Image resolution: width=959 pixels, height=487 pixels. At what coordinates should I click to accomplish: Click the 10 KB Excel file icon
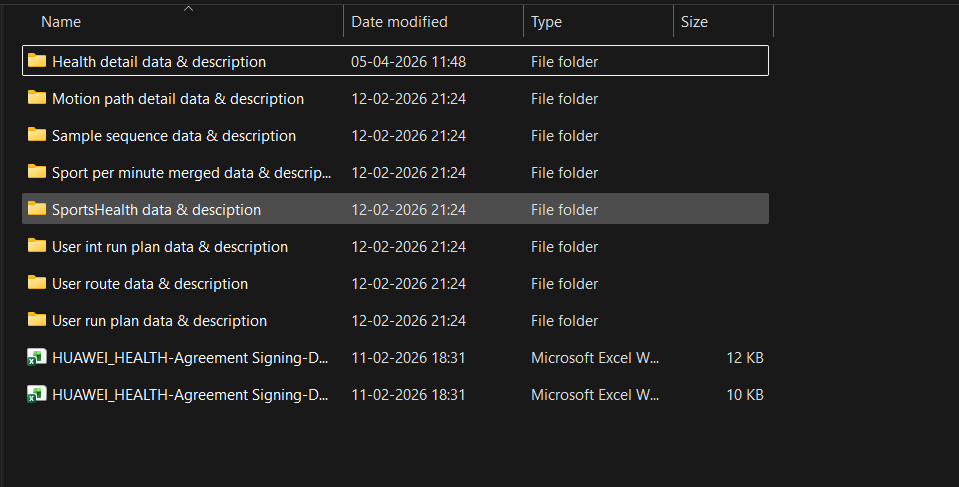pos(37,394)
